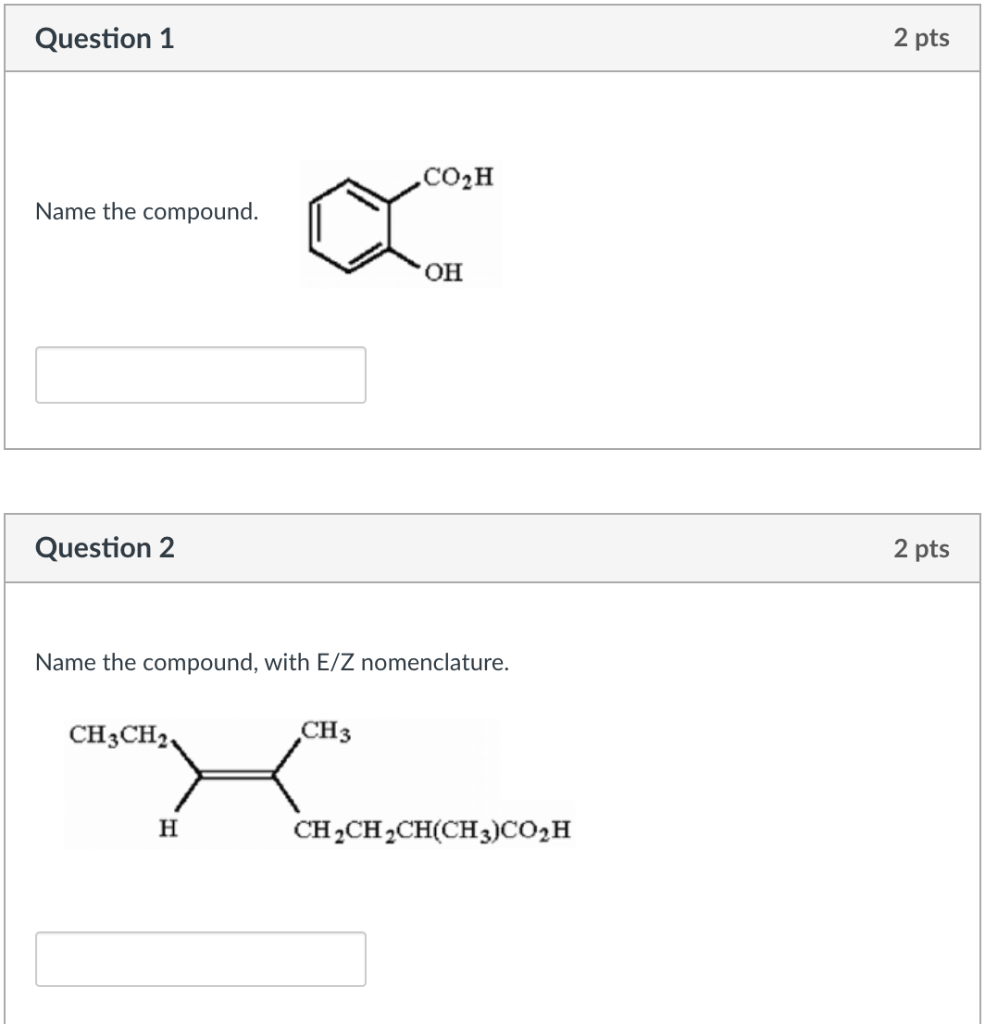Click the gray divider between the two questions

[x=492, y=480]
